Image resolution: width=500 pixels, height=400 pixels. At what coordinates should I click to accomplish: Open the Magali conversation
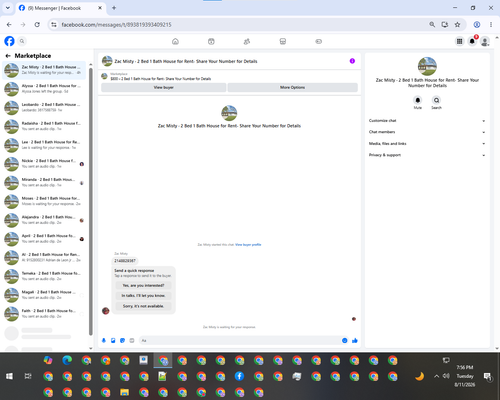pos(44,295)
